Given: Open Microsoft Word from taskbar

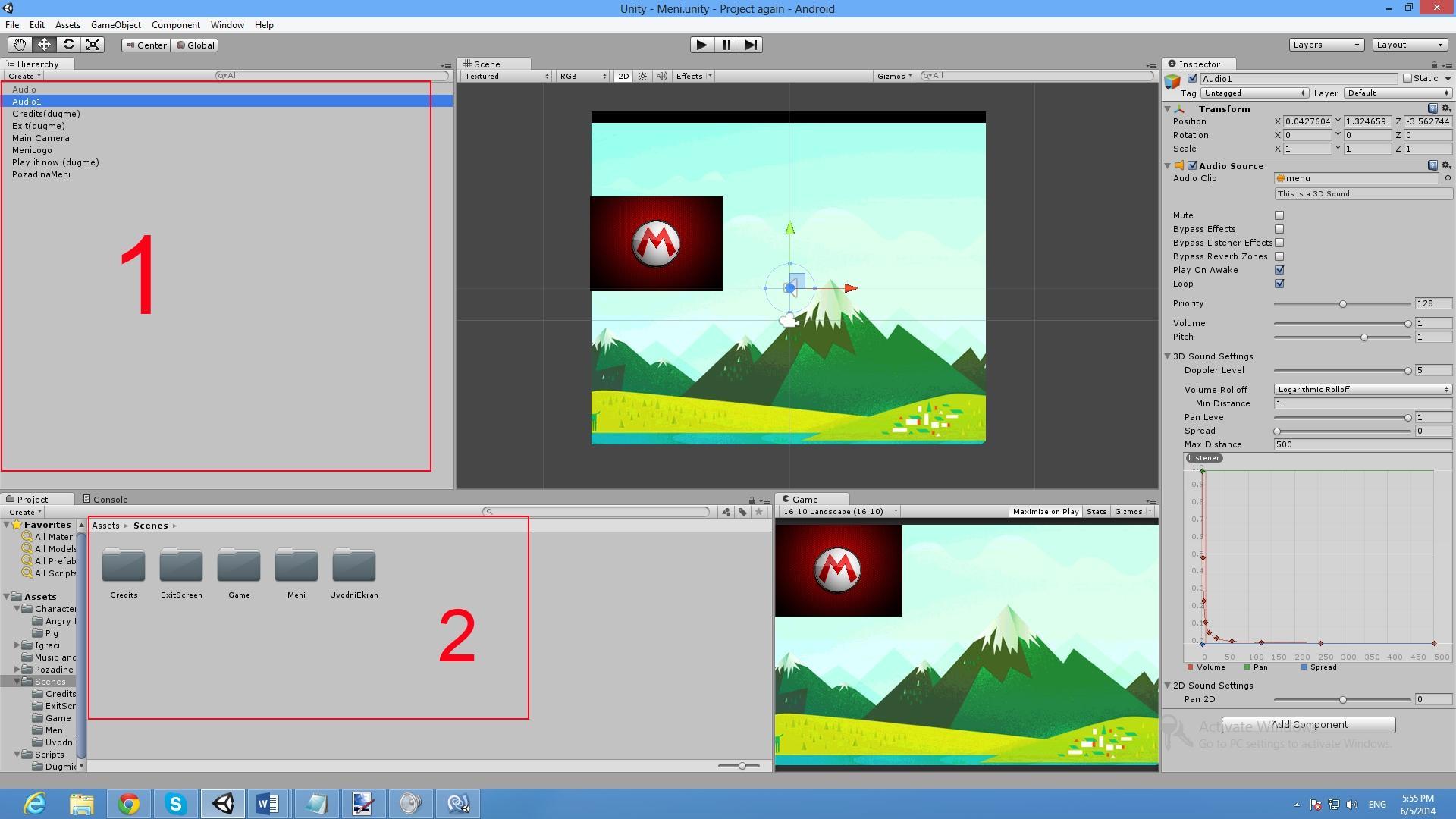Looking at the screenshot, I should pos(268,804).
